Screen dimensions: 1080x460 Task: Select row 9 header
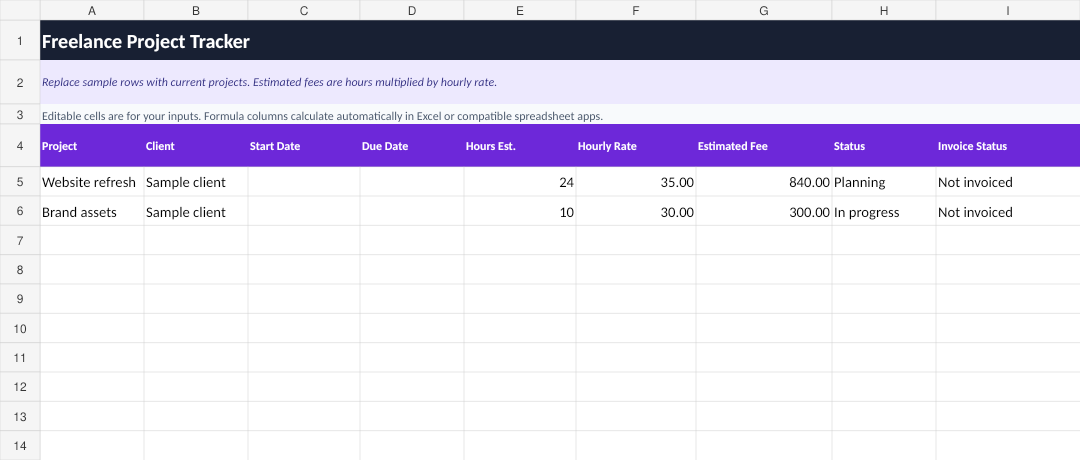[x=20, y=299]
